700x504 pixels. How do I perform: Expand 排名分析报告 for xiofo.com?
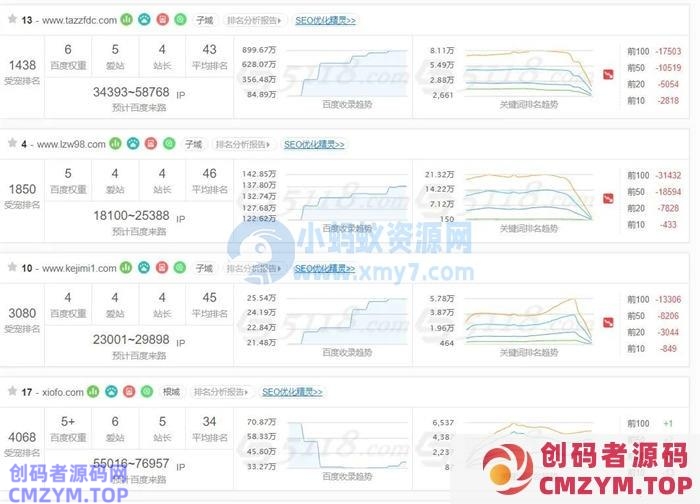pos(222,392)
